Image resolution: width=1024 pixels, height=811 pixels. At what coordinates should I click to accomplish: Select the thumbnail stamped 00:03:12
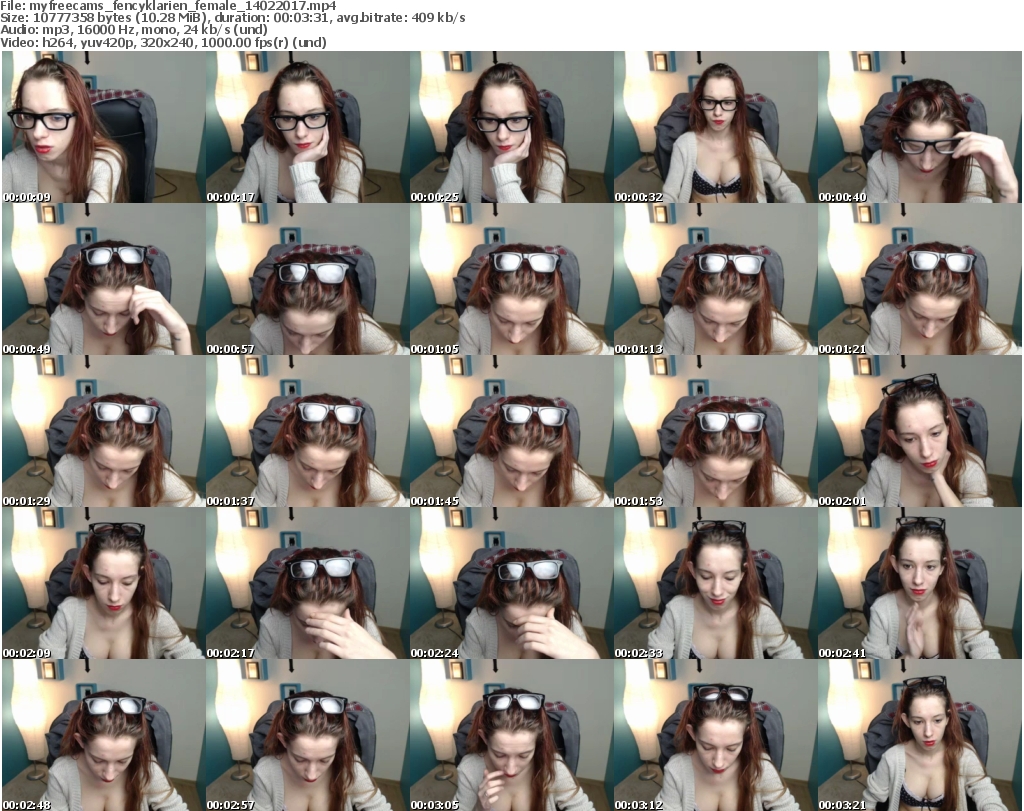click(715, 735)
